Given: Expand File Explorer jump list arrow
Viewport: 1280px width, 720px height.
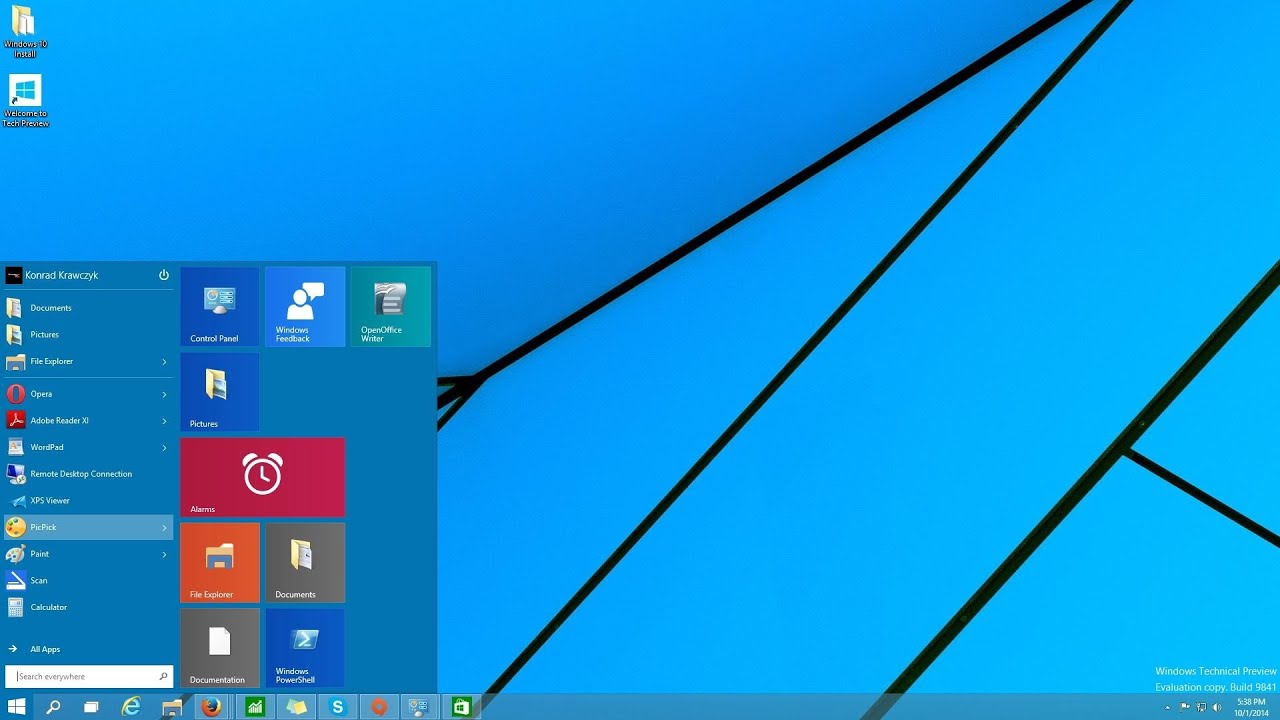Looking at the screenshot, I should tap(164, 362).
